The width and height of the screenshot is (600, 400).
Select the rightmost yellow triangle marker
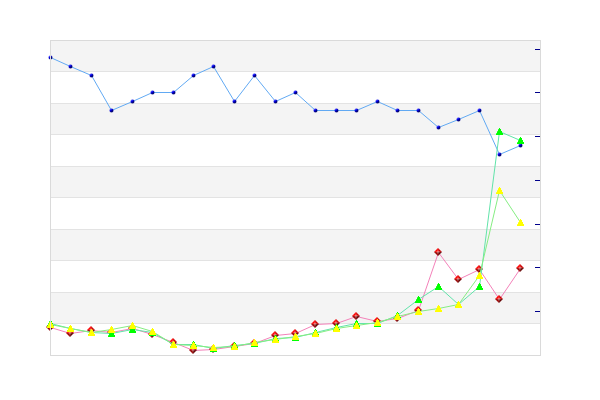click(520, 222)
